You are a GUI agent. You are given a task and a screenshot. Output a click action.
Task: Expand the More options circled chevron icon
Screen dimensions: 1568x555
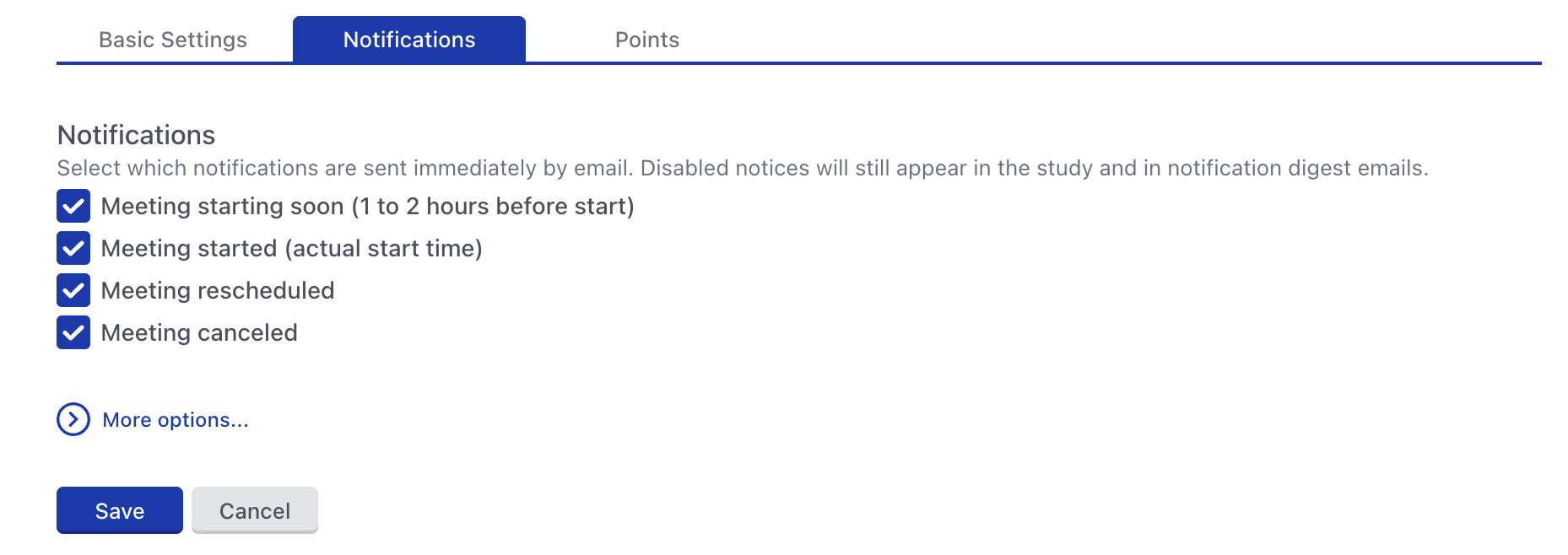point(73,419)
